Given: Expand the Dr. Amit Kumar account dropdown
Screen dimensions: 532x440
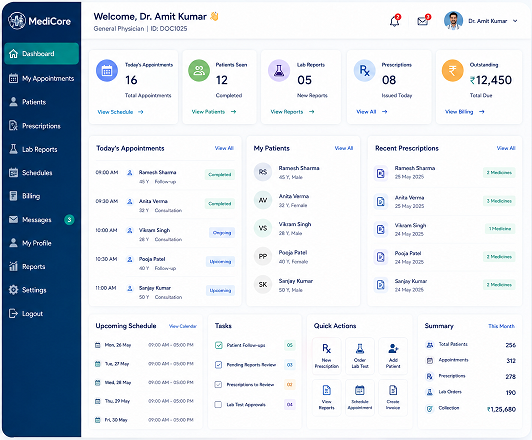Looking at the screenshot, I should pyautogui.click(x=515, y=21).
